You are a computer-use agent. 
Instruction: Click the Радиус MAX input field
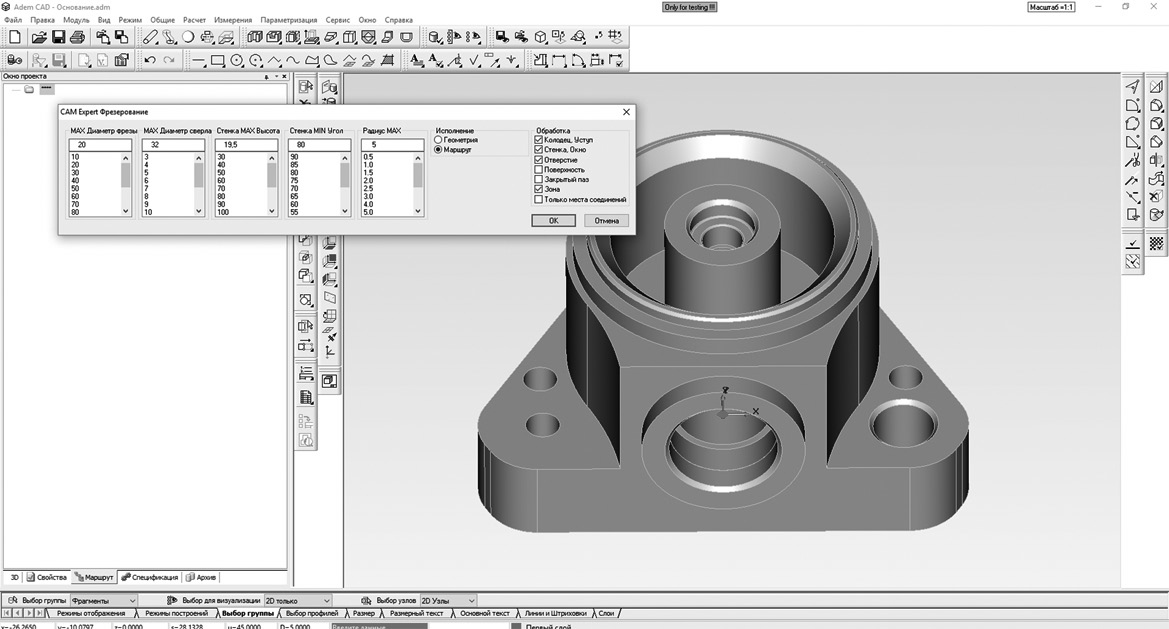392,145
